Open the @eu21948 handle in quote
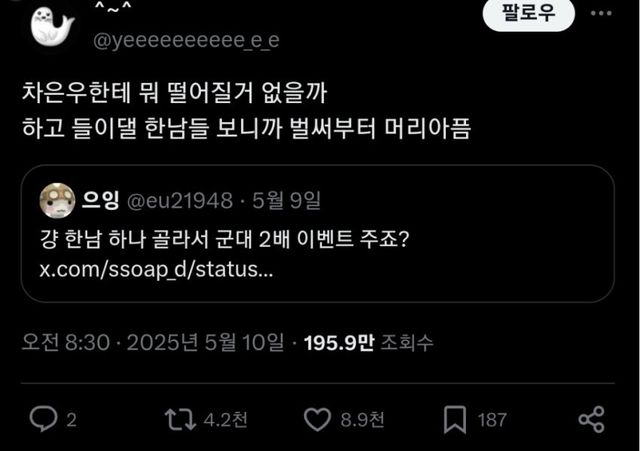This screenshot has width=640, height=451. click(x=180, y=200)
